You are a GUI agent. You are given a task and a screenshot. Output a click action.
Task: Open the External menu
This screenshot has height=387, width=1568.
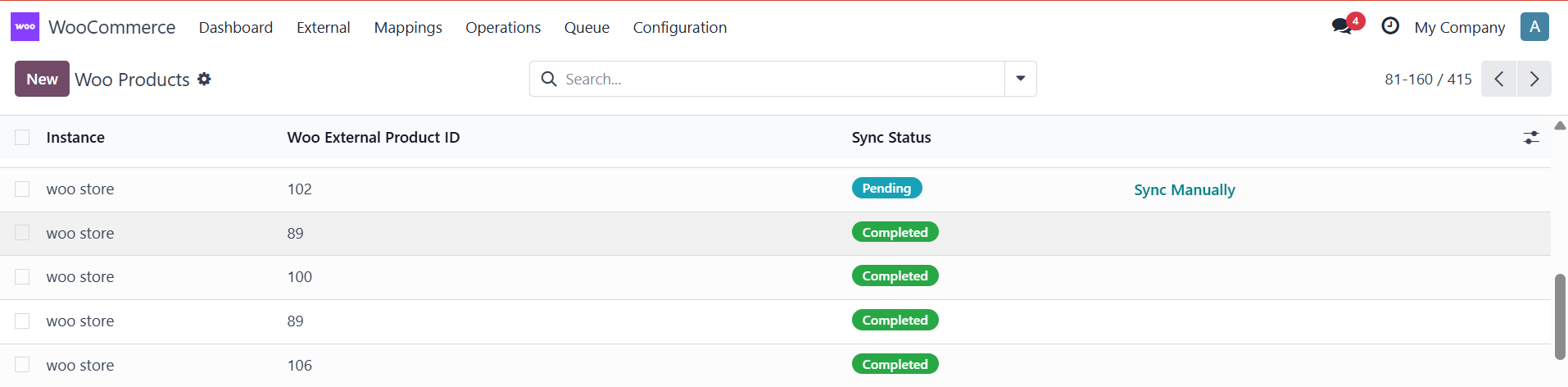click(324, 27)
